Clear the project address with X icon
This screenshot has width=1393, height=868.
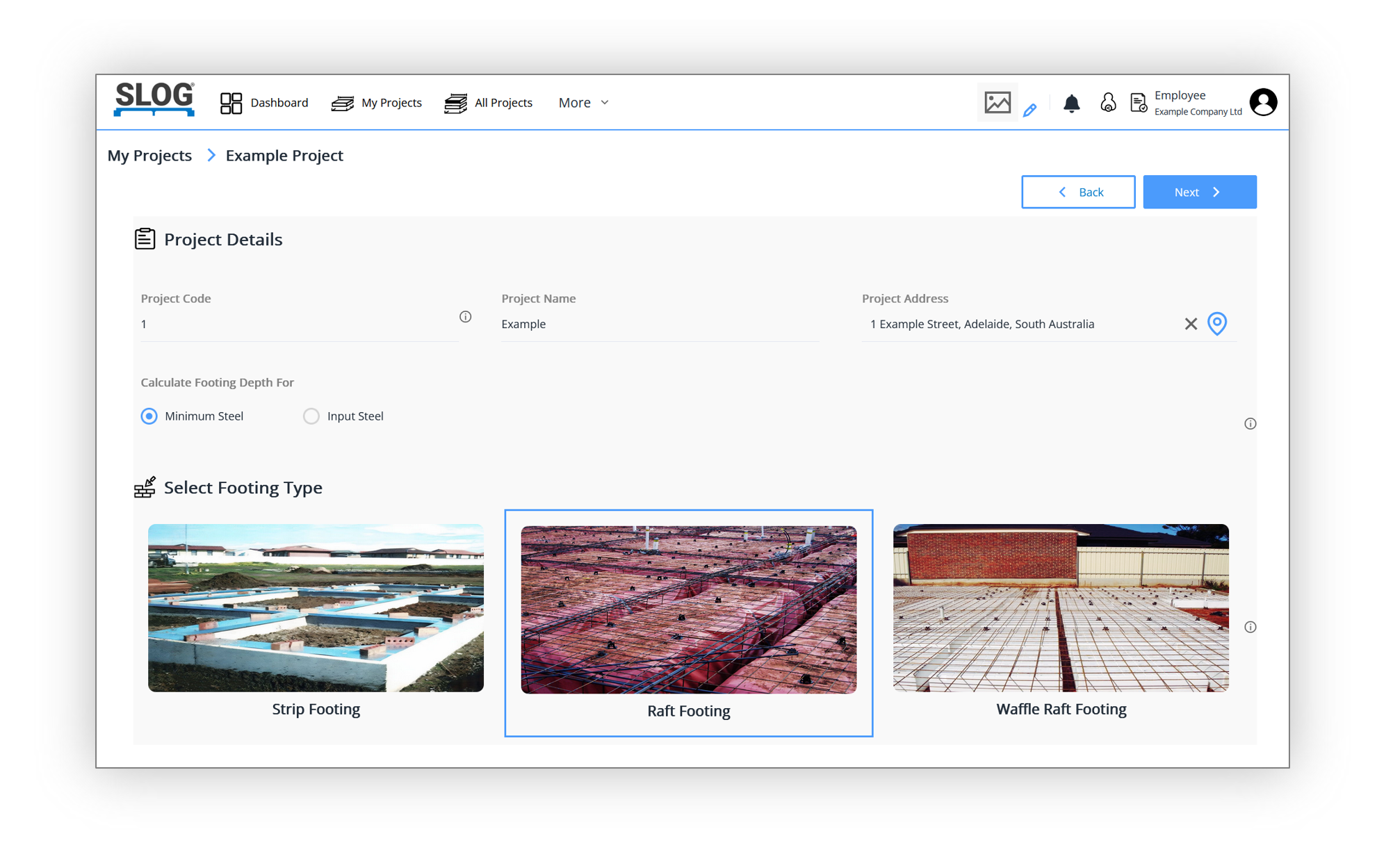pyautogui.click(x=1191, y=324)
